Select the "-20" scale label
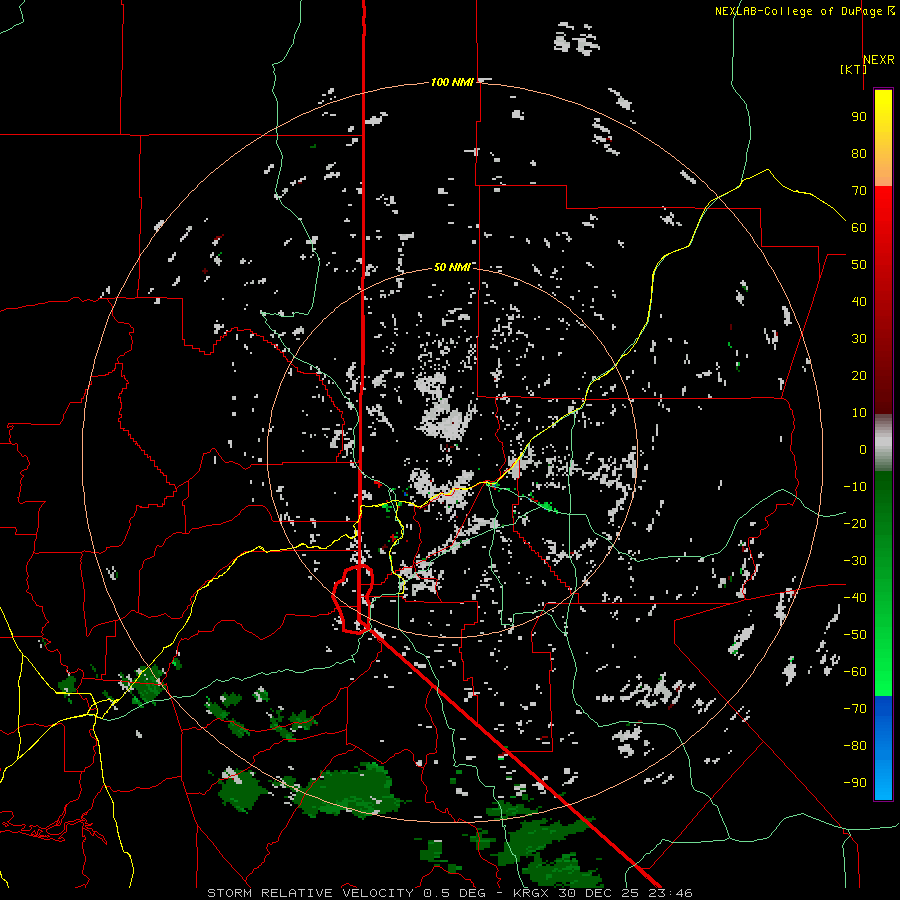The image size is (900, 900). (x=855, y=523)
